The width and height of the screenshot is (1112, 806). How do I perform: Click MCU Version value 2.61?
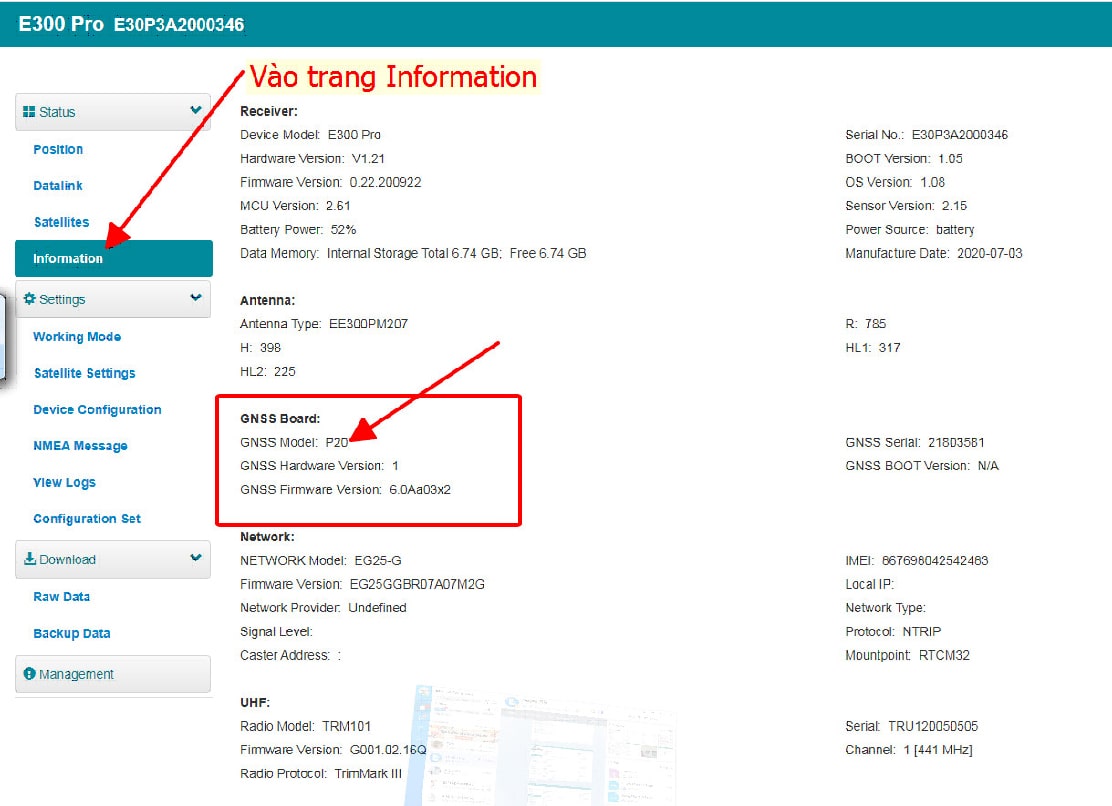338,206
